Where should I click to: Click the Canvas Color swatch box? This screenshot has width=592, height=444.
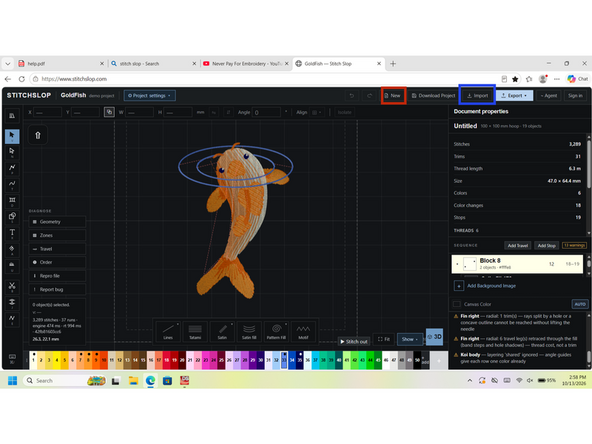coord(457,304)
